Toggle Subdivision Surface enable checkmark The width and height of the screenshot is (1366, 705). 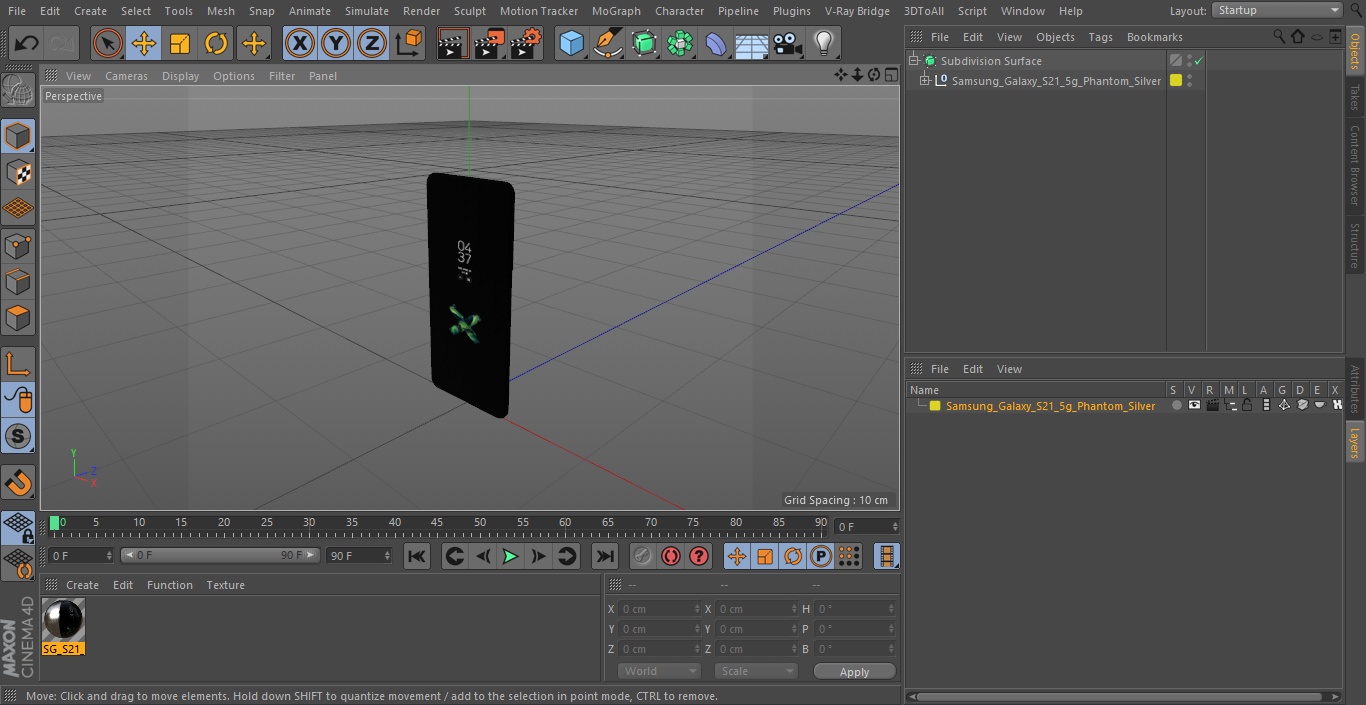[1198, 61]
